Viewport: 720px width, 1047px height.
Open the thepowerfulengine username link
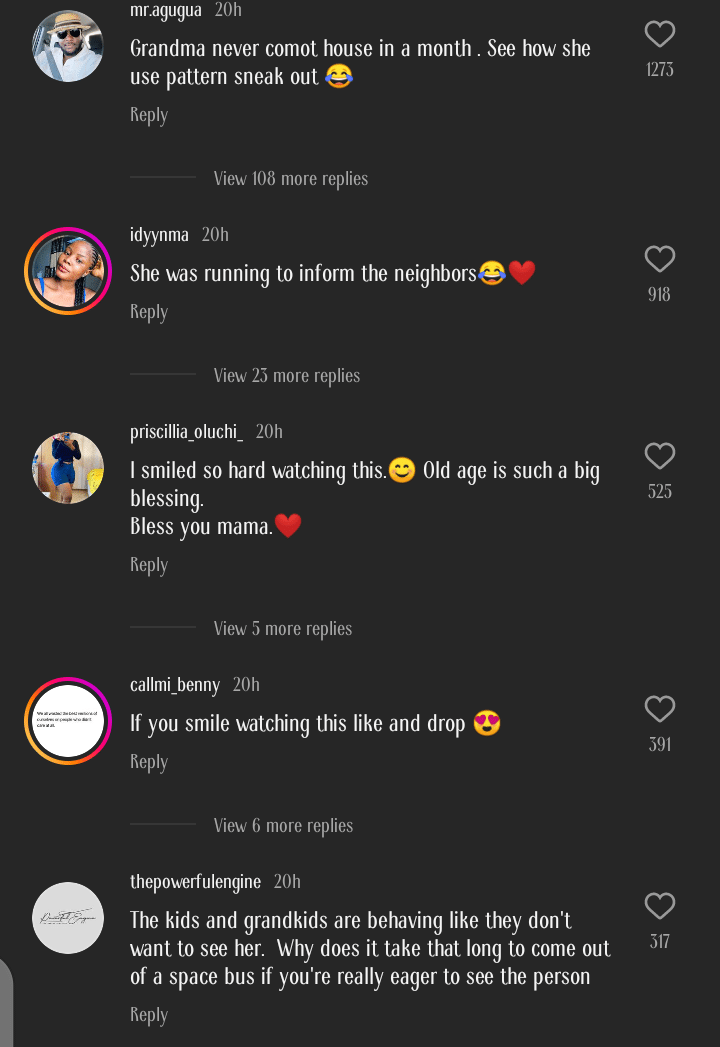tap(195, 882)
